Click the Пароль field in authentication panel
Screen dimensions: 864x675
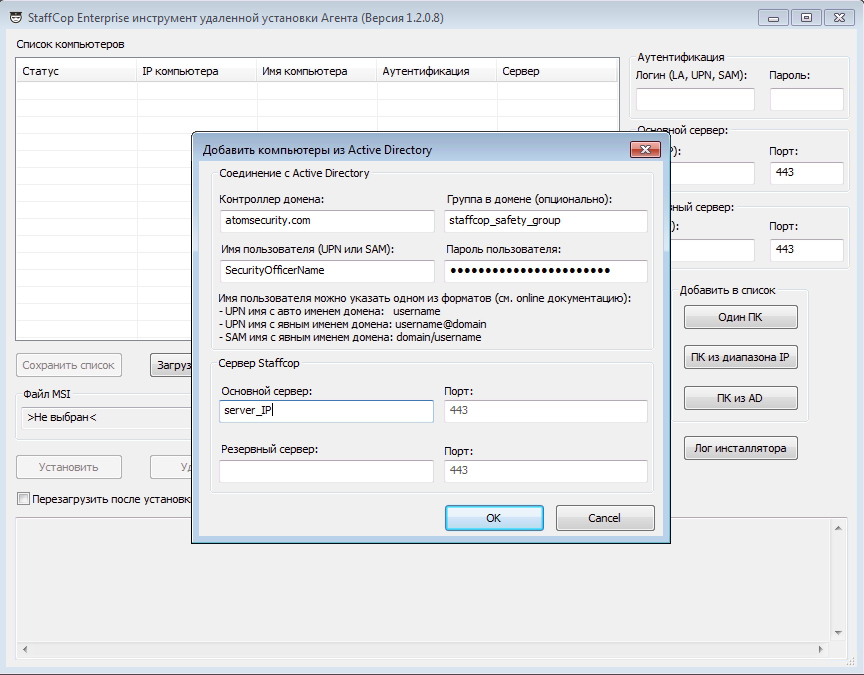pos(806,99)
